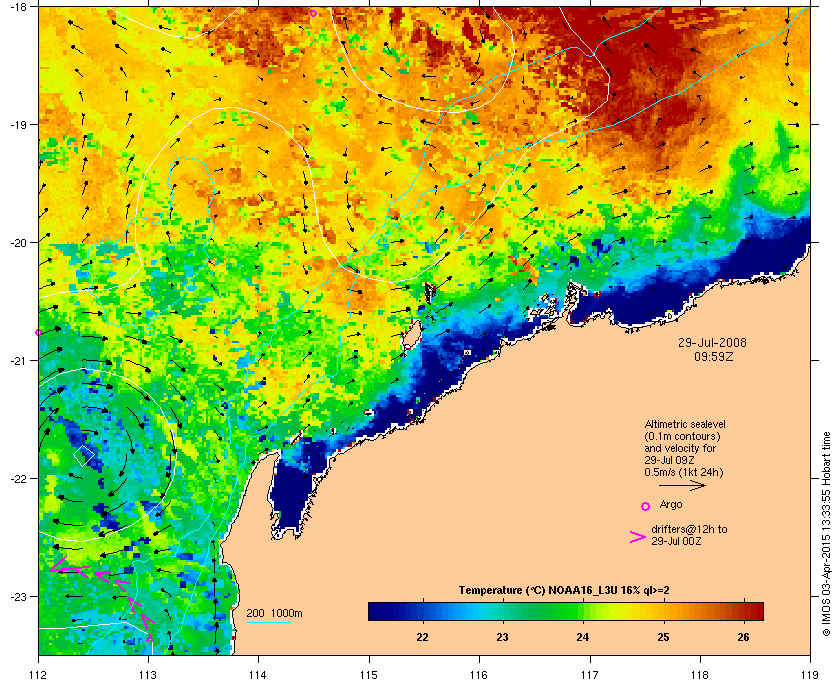Click the 'Argo' legend label
The image size is (840, 680).
pos(671,505)
